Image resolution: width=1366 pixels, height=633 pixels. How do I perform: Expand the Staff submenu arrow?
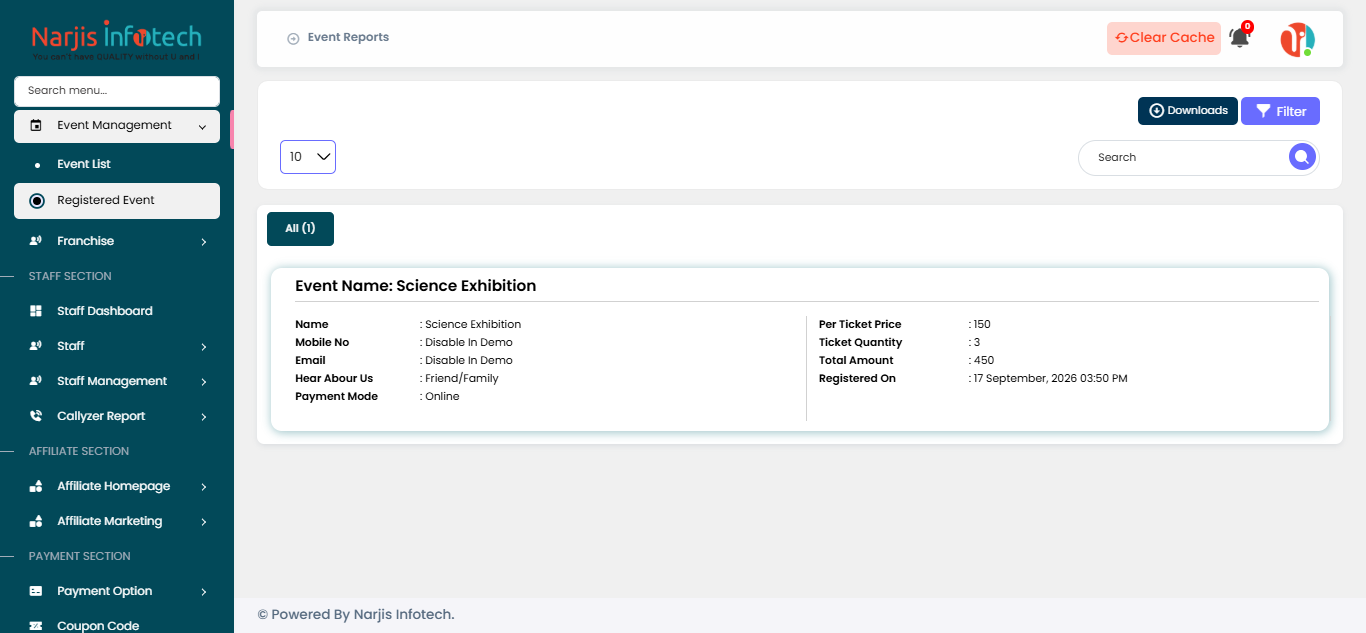(x=203, y=346)
